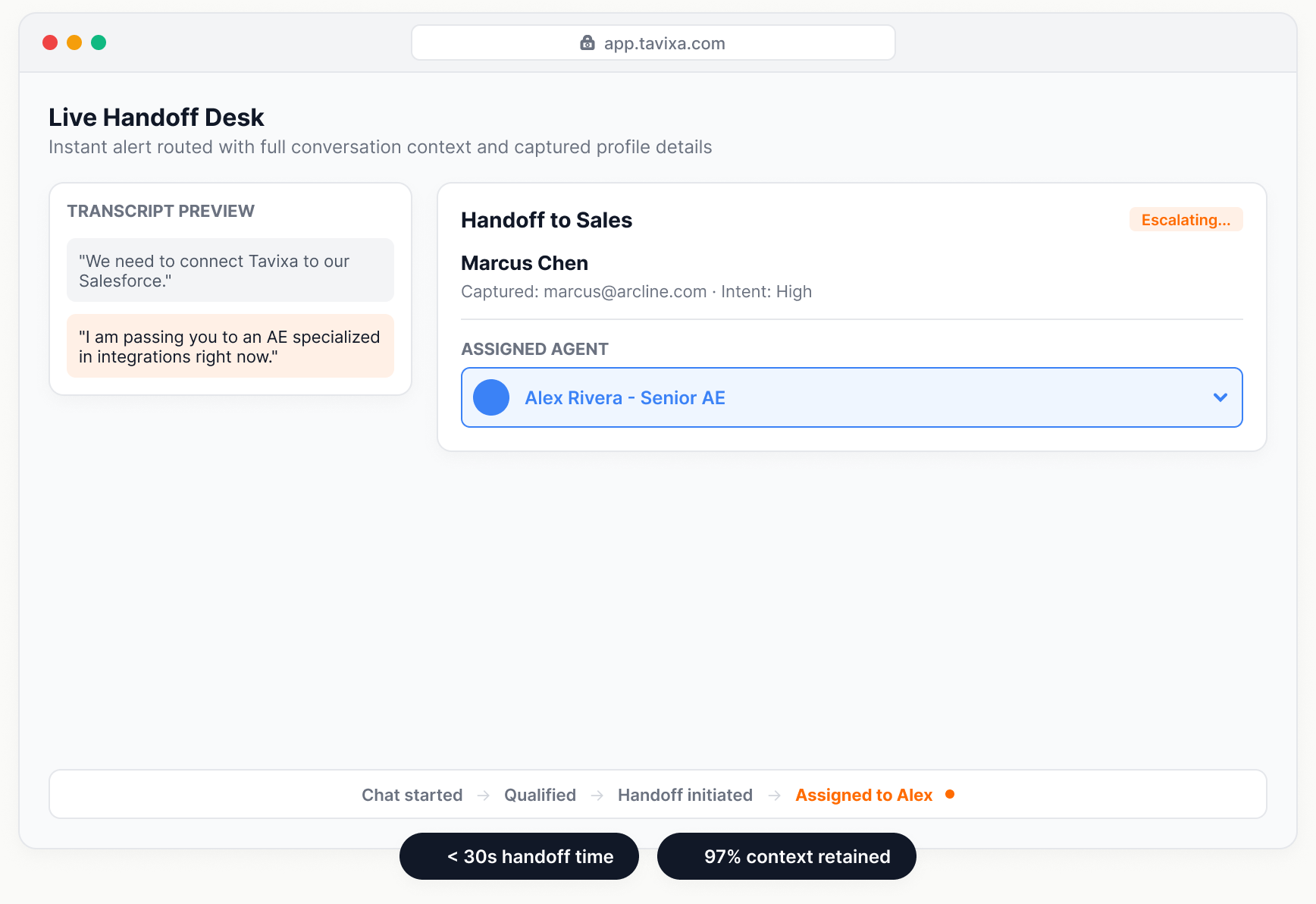This screenshot has height=904, width=1316.
Task: Click the < 30s handoff time pill
Action: tap(519, 856)
